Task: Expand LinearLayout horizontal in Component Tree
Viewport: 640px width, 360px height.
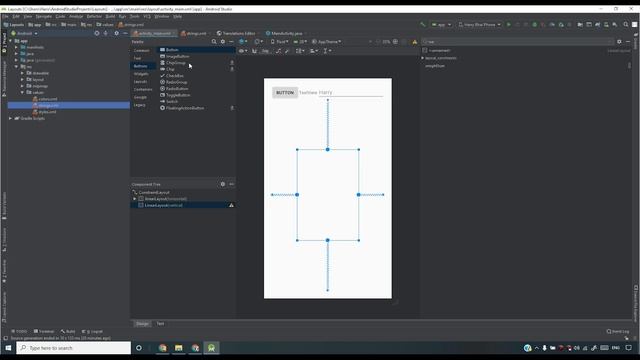Action: pyautogui.click(x=135, y=199)
